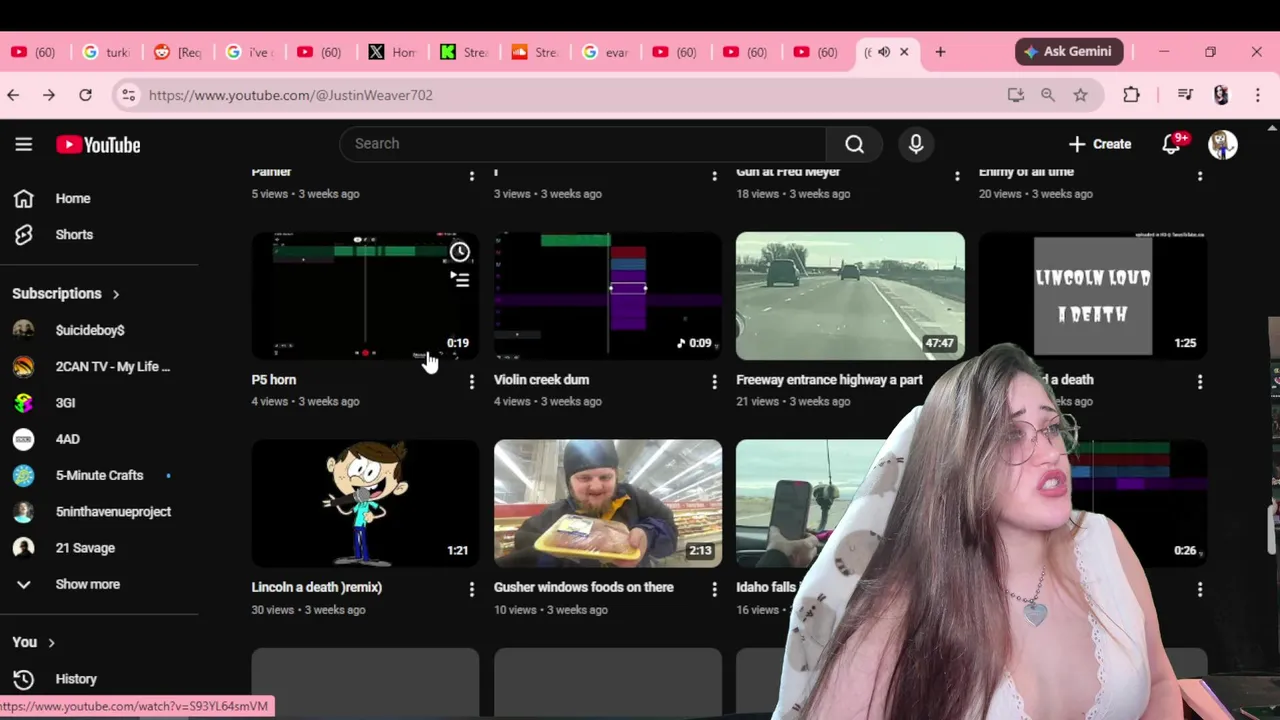Image resolution: width=1280 pixels, height=720 pixels.
Task: Open options menu for P5 horn
Action: [x=472, y=382]
